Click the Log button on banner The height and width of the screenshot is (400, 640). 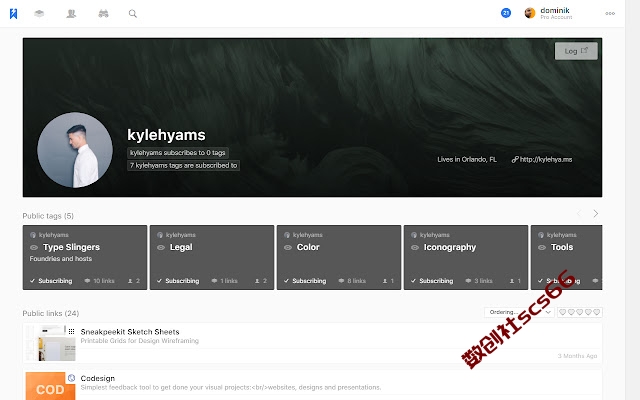coord(576,51)
